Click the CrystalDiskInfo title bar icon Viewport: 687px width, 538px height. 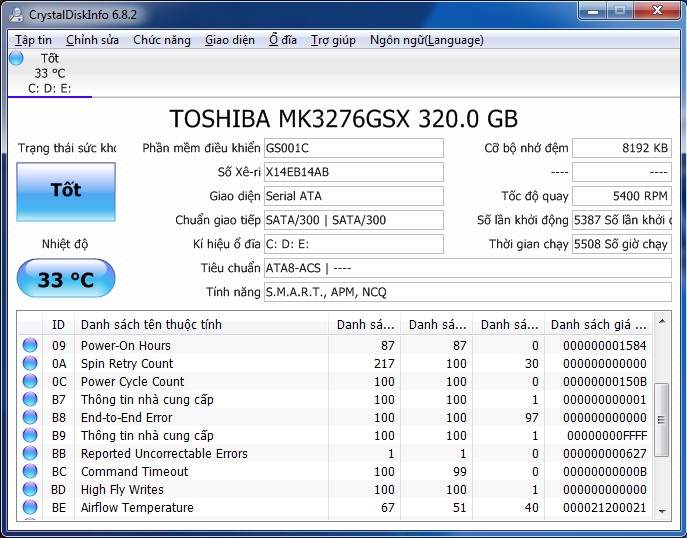(16, 14)
